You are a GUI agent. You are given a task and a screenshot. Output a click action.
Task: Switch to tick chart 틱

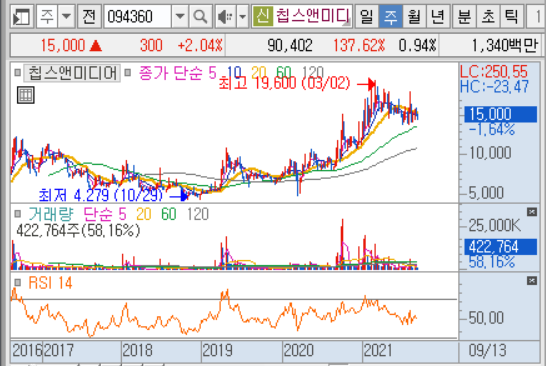point(512,16)
